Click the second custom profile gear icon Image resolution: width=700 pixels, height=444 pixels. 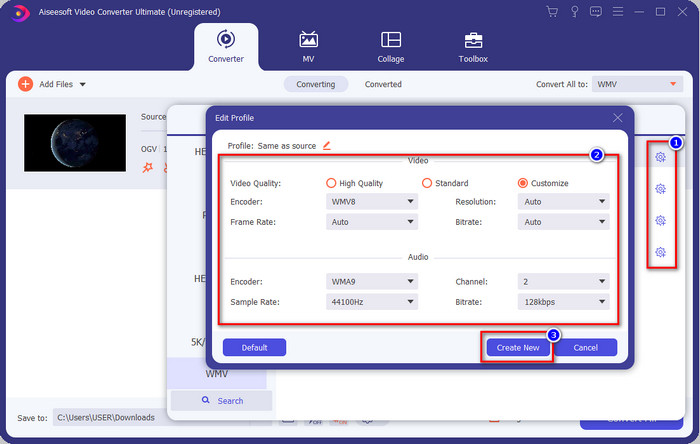pyautogui.click(x=661, y=189)
